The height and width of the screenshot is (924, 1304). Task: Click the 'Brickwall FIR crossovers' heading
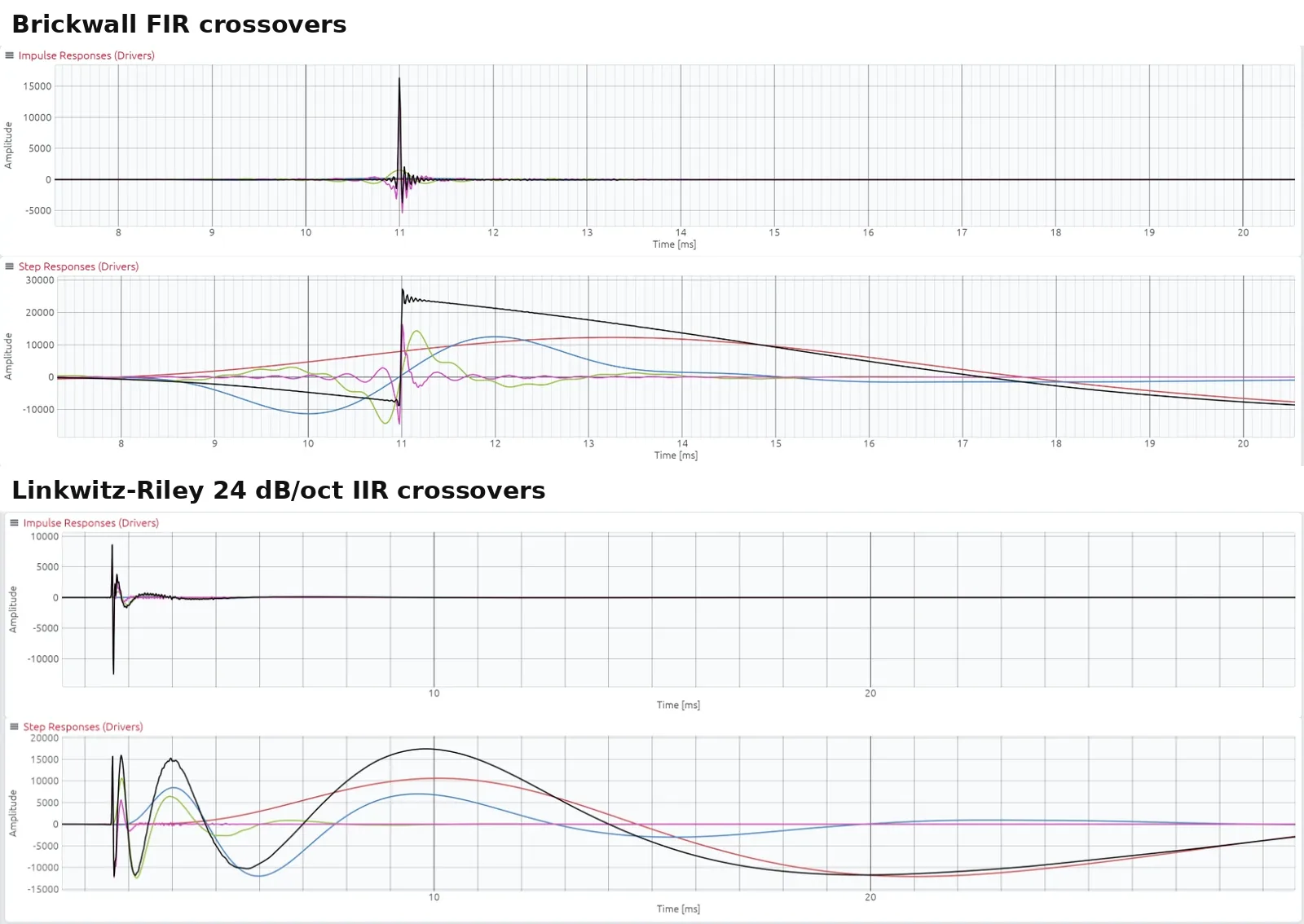tap(179, 24)
